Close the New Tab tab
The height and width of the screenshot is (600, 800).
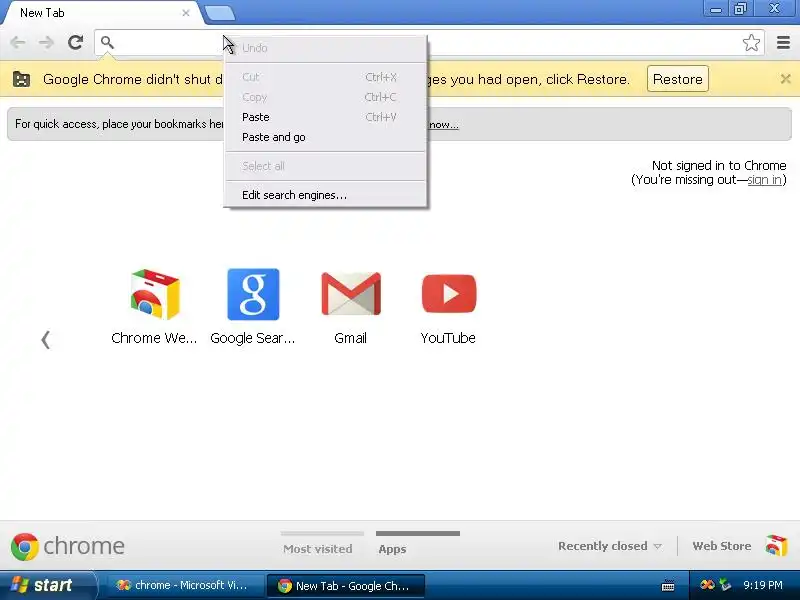pos(186,13)
